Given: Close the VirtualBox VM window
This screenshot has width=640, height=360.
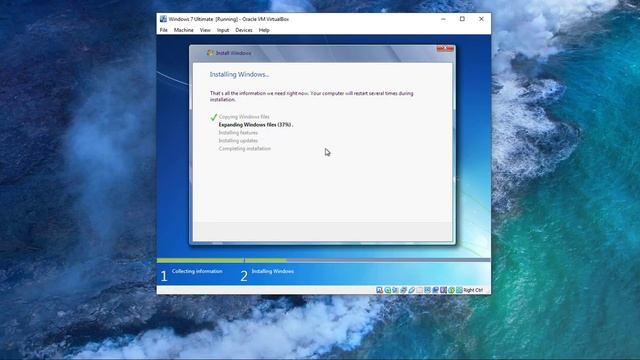Looking at the screenshot, I should pyautogui.click(x=481, y=19).
